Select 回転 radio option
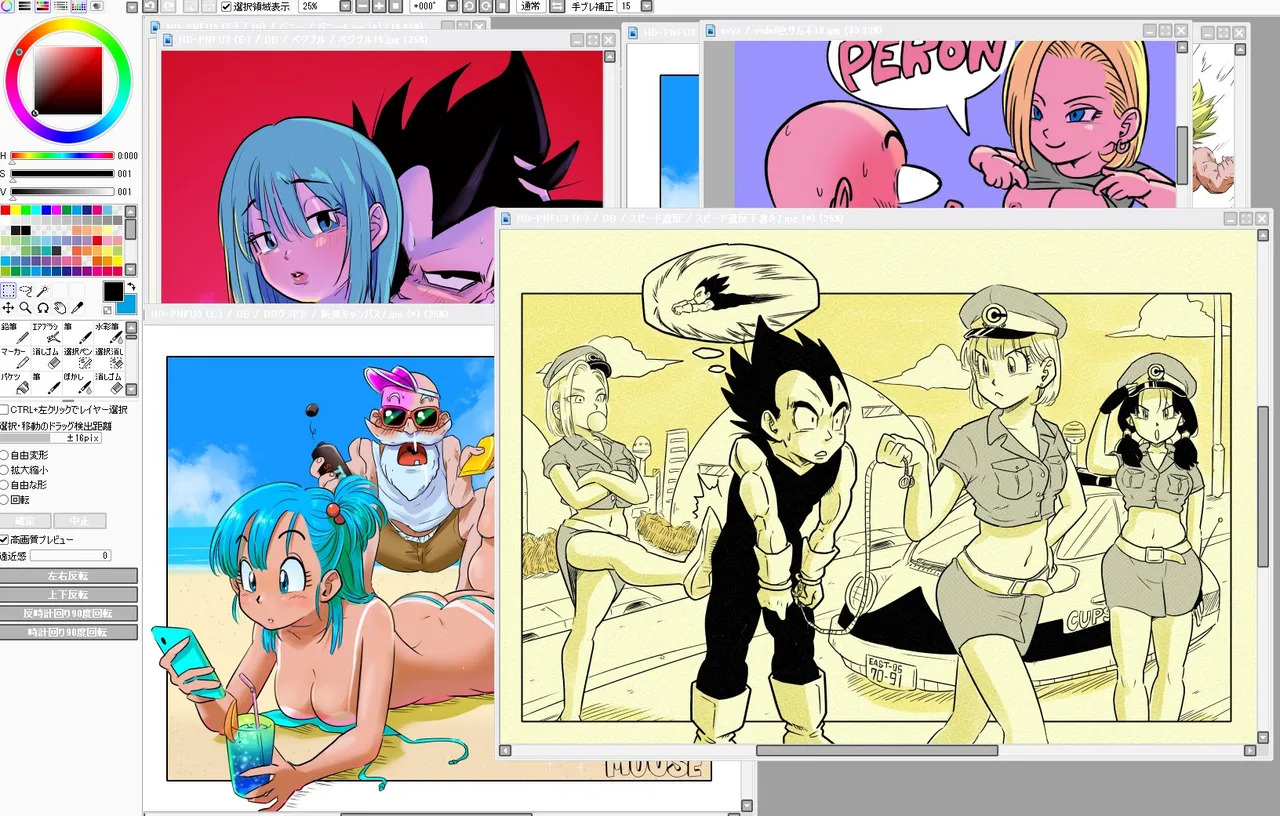This screenshot has width=1280, height=816. (x=4, y=499)
